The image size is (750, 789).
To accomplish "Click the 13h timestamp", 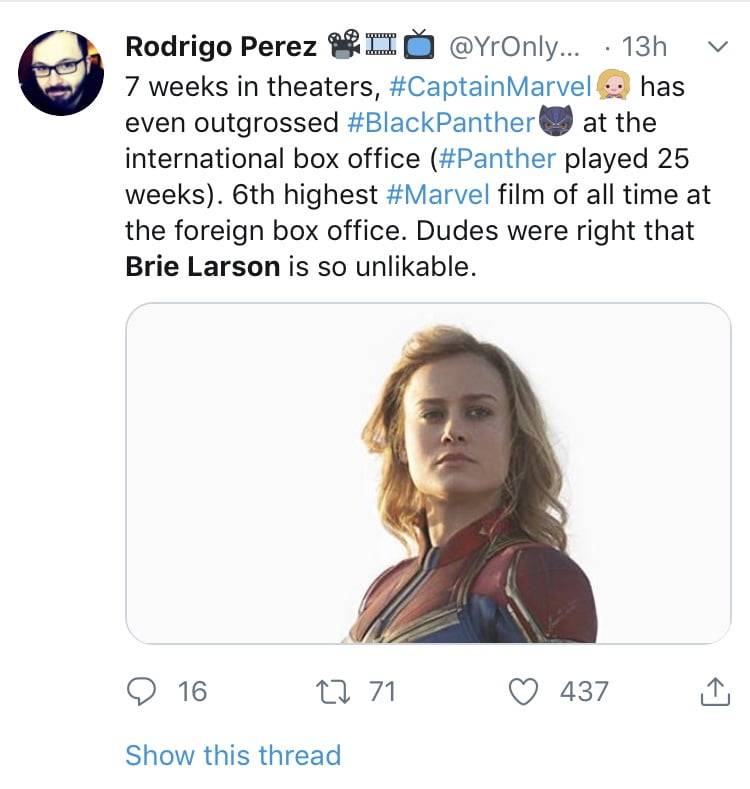I will pyautogui.click(x=644, y=46).
